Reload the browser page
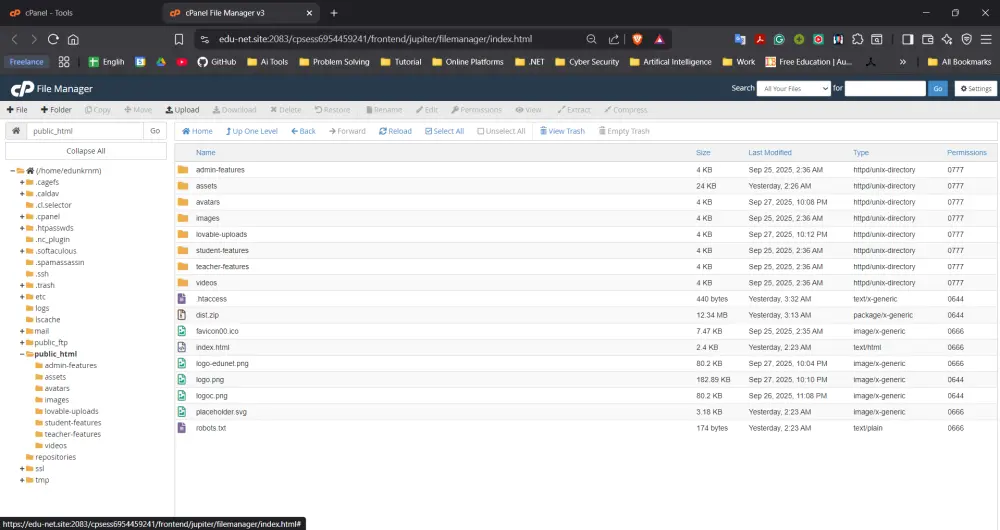1000x530 pixels. (x=53, y=39)
